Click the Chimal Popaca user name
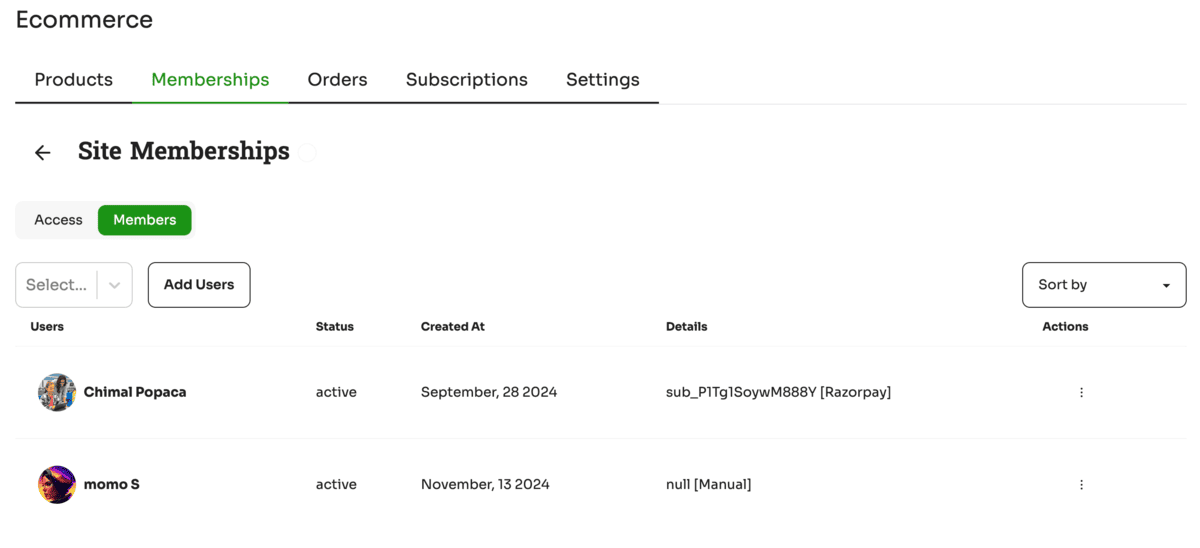 coord(135,392)
